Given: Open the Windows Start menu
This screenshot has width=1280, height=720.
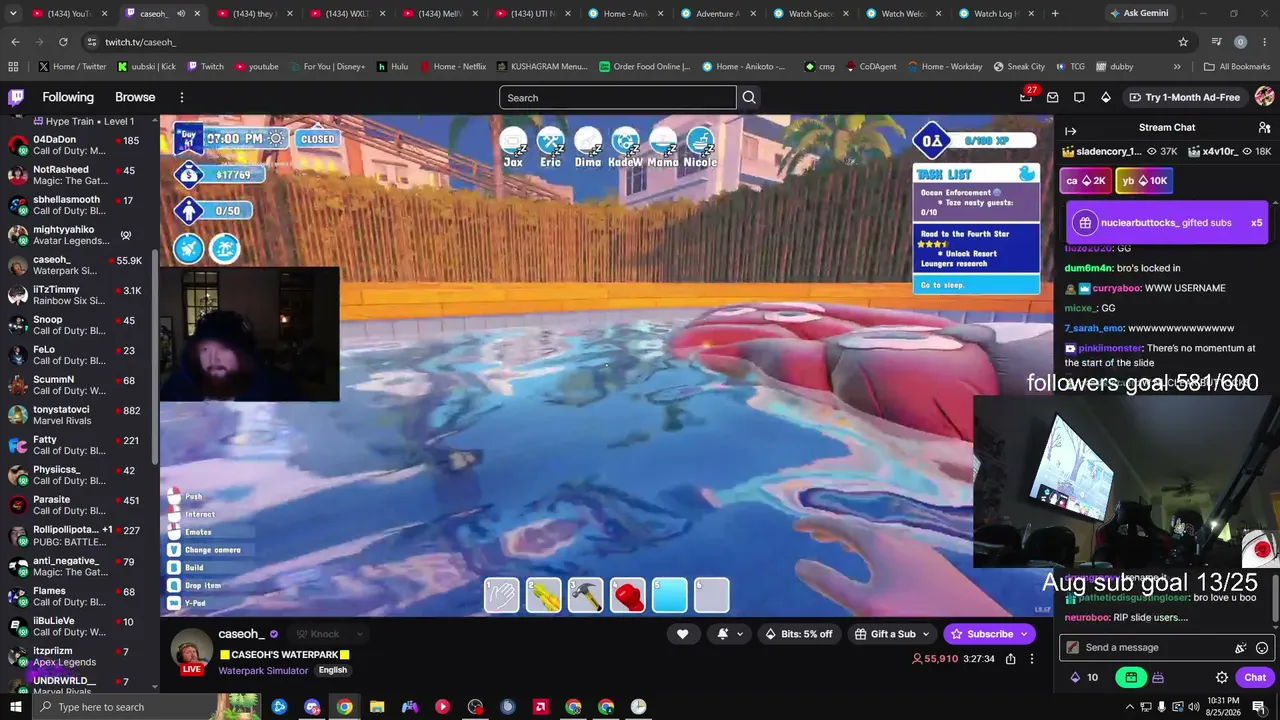Looking at the screenshot, I should tap(15, 707).
